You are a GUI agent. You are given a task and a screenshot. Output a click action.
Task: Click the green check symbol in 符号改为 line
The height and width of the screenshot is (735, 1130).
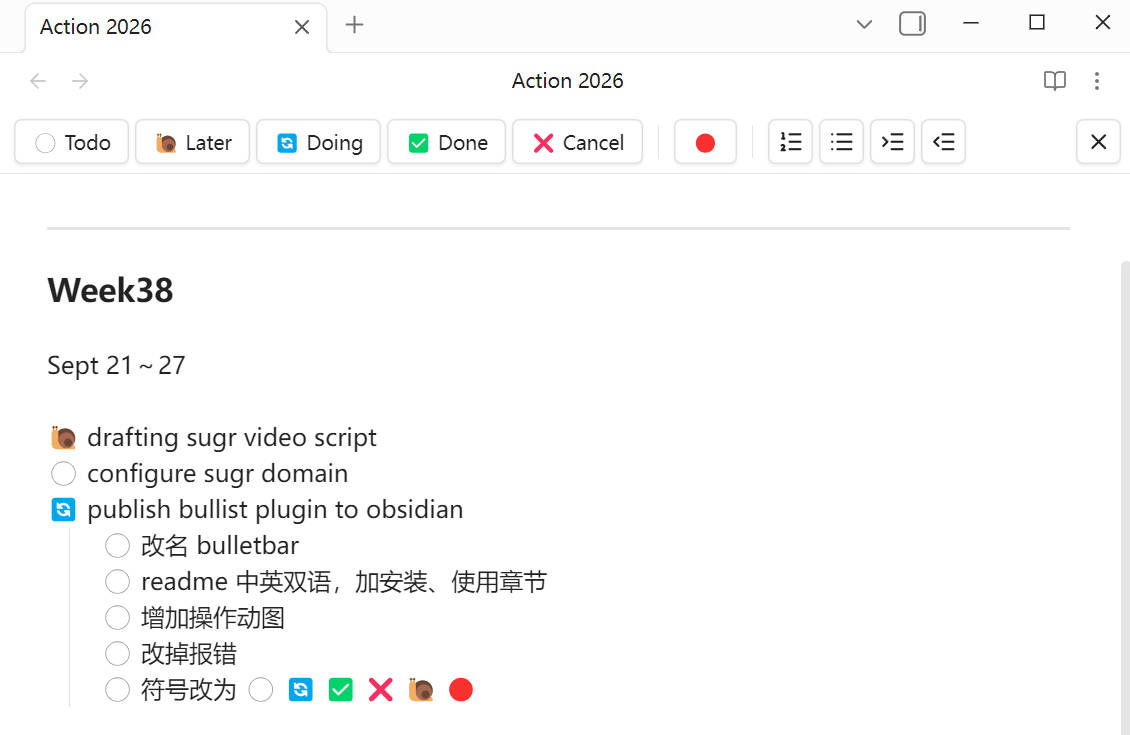pyautogui.click(x=340, y=690)
